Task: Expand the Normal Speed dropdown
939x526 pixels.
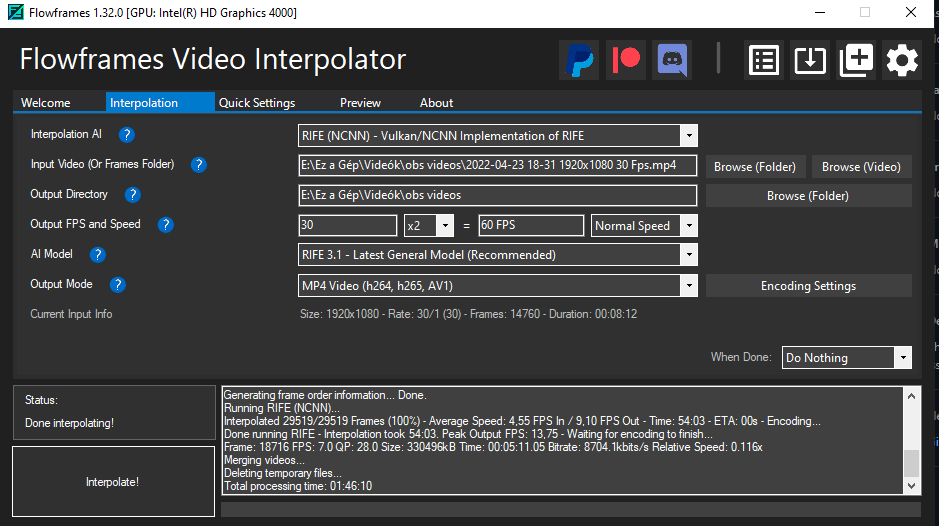Action: 644,226
